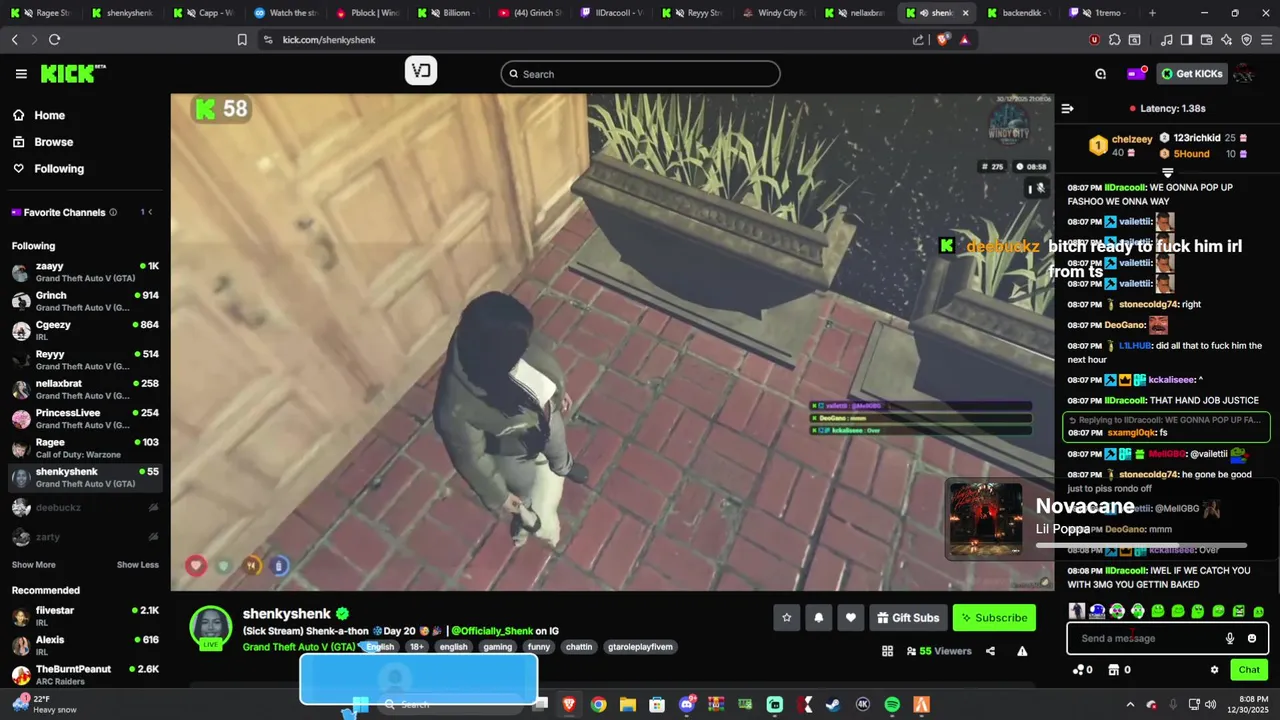Image resolution: width=1280 pixels, height=720 pixels.
Task: Show hidden system tray icons
Action: [x=1130, y=704]
